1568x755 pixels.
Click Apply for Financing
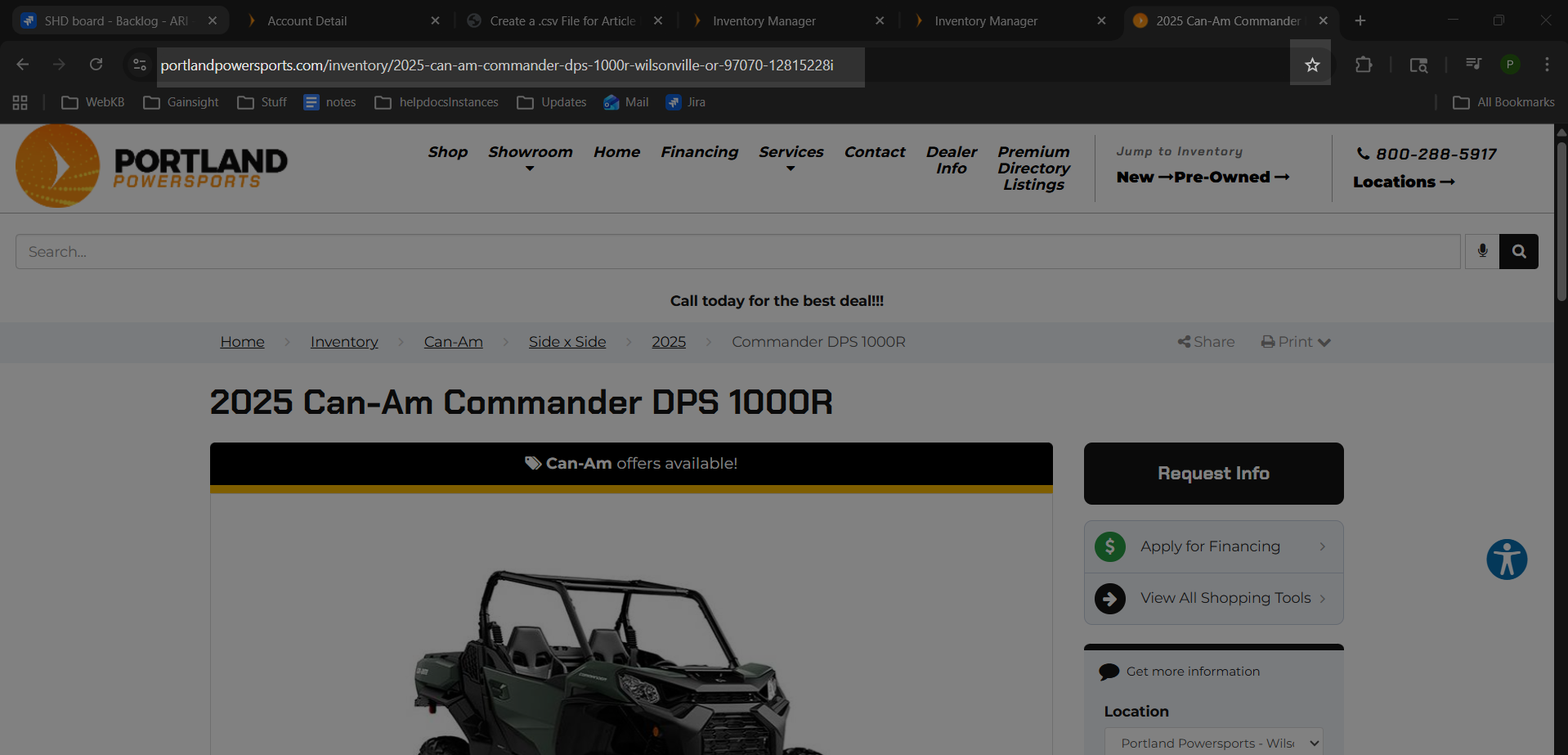coord(1214,546)
